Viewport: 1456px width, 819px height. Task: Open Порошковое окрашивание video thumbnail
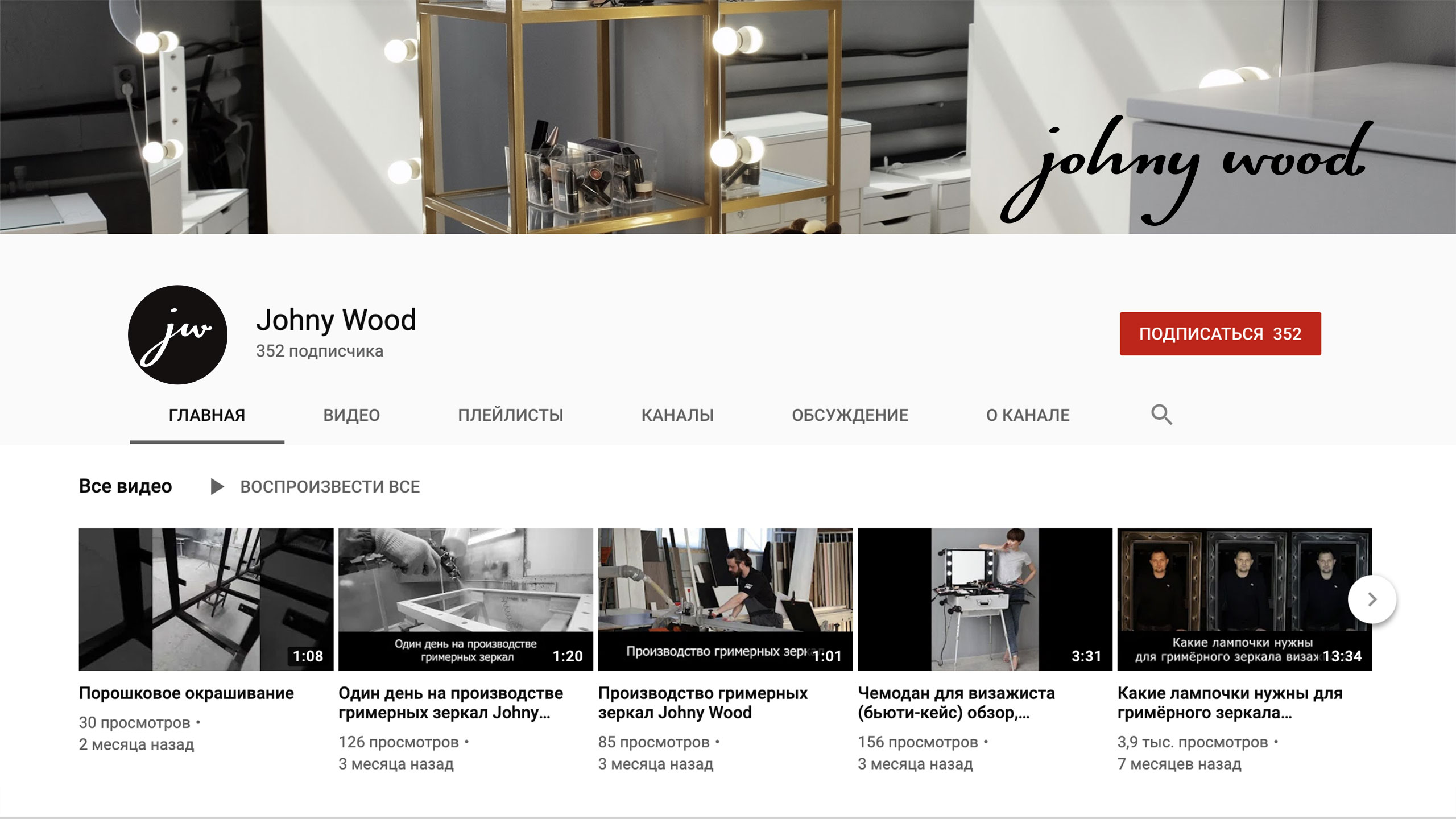click(206, 599)
